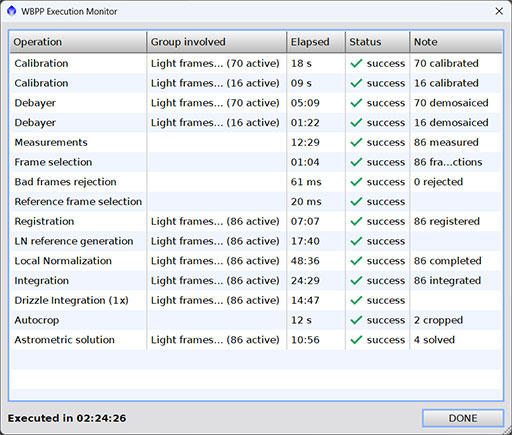Click the Group involved column header

tap(216, 42)
